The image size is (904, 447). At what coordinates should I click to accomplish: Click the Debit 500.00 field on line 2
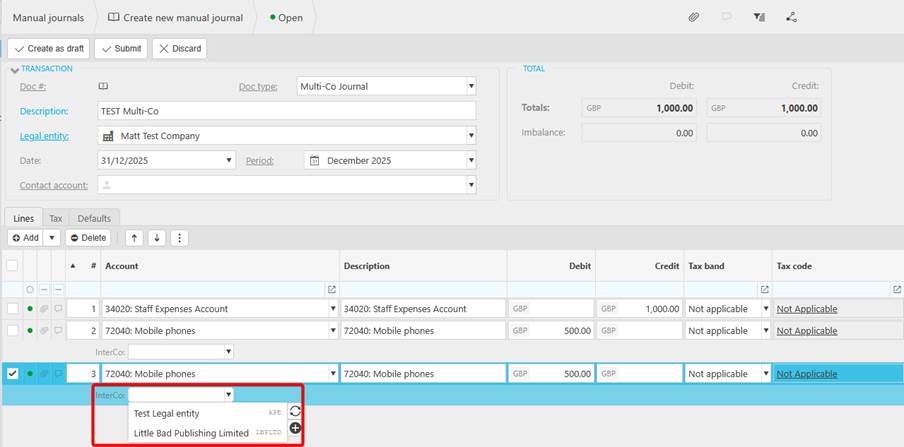click(551, 330)
